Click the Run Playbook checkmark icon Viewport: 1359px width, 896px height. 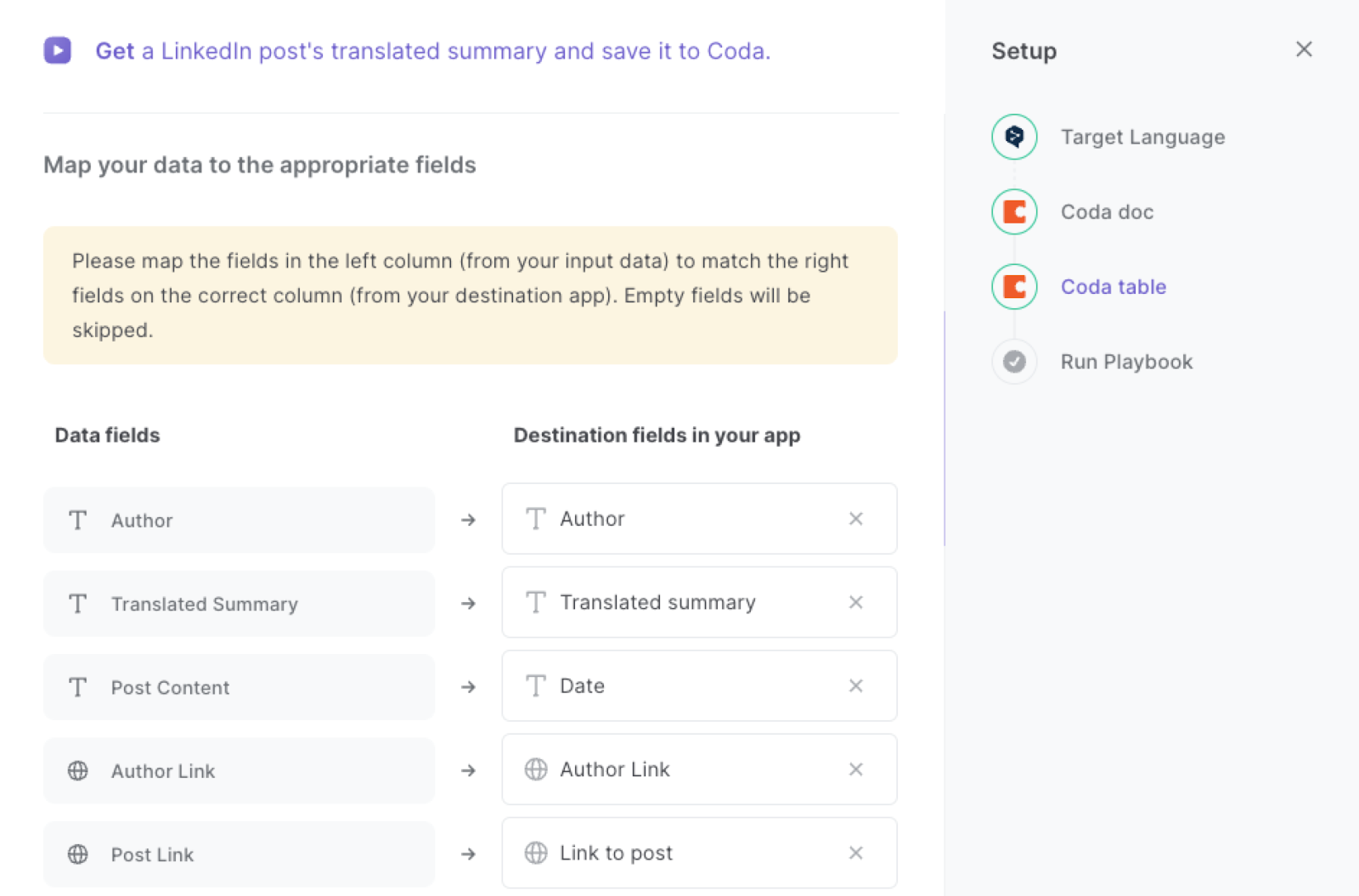pos(1014,362)
